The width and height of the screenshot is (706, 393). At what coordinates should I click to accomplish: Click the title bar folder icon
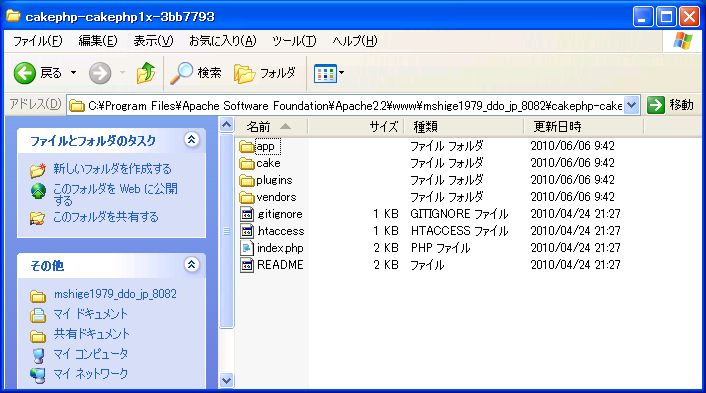pos(13,16)
